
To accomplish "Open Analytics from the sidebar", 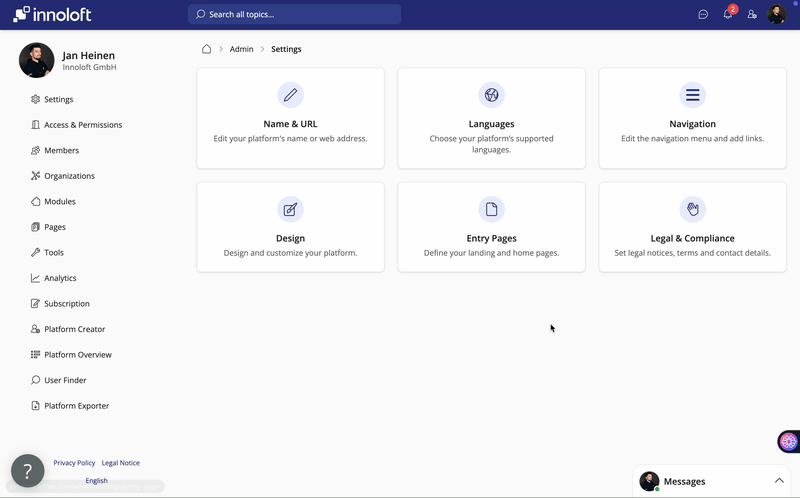I will 60,278.
